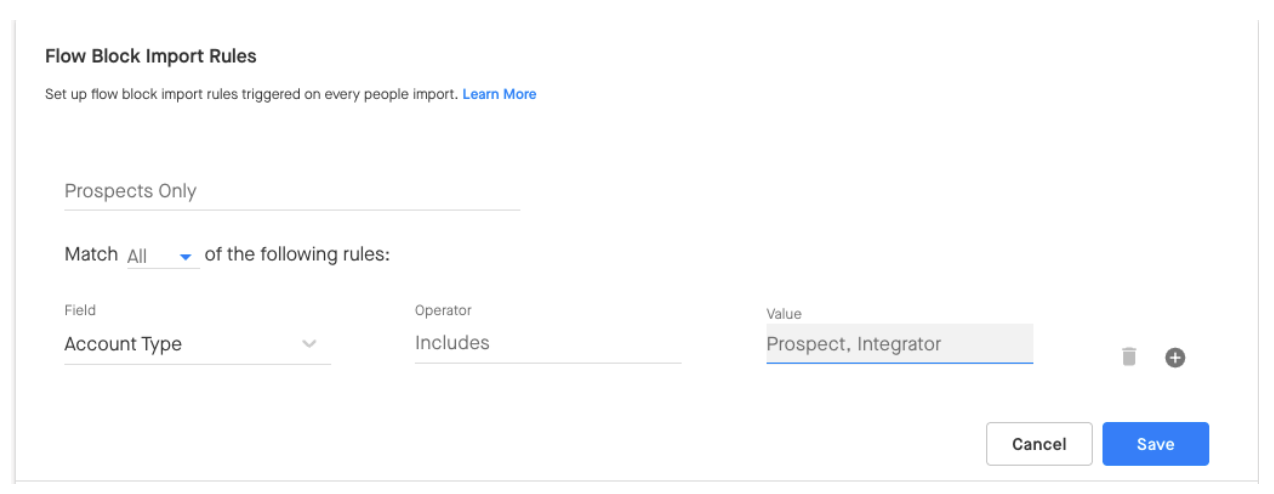The image size is (1274, 494).
Task: Cancel the import rule changes
Action: coord(1039,444)
